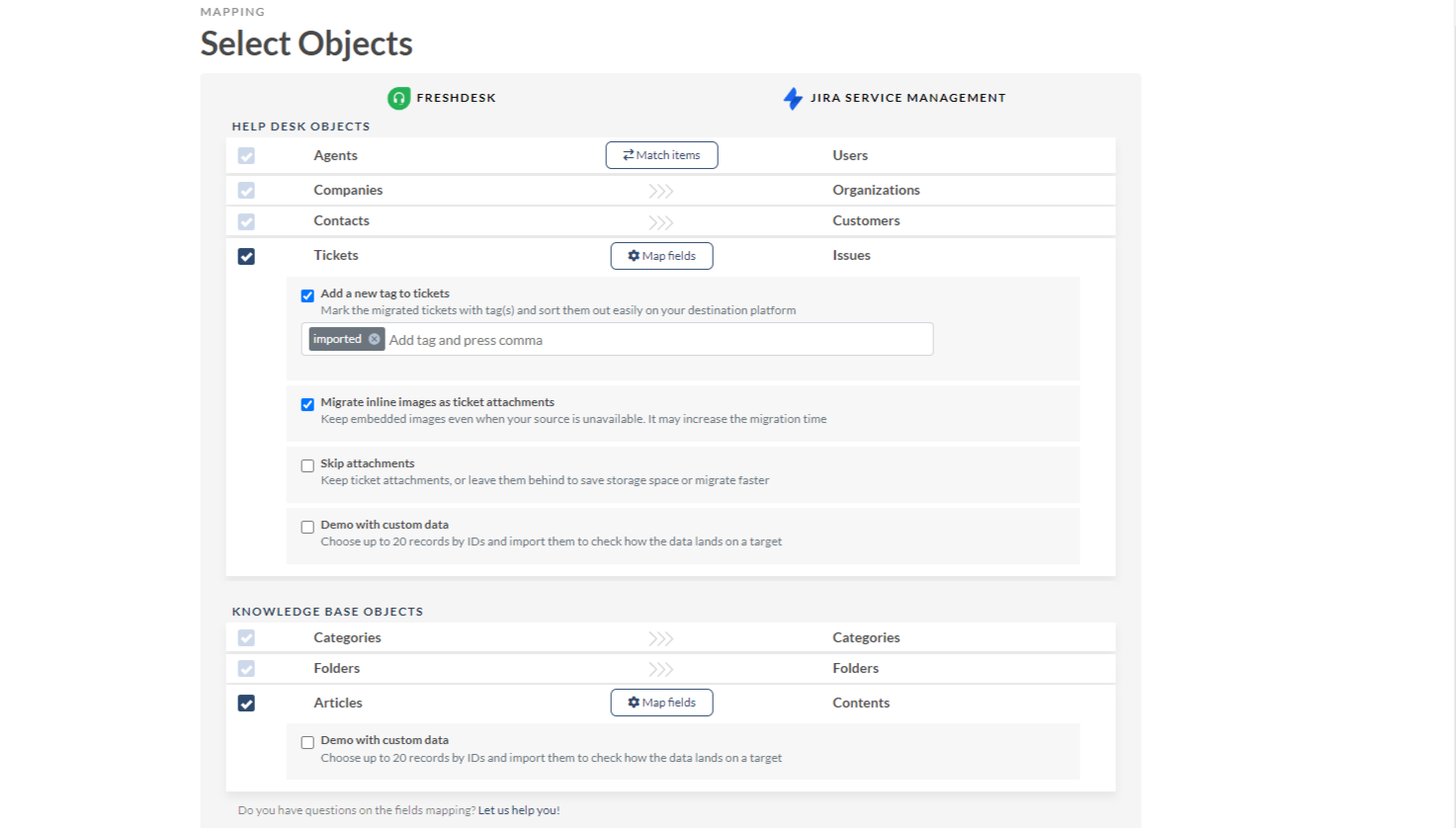Uncheck the Articles object checkbox

(x=246, y=704)
